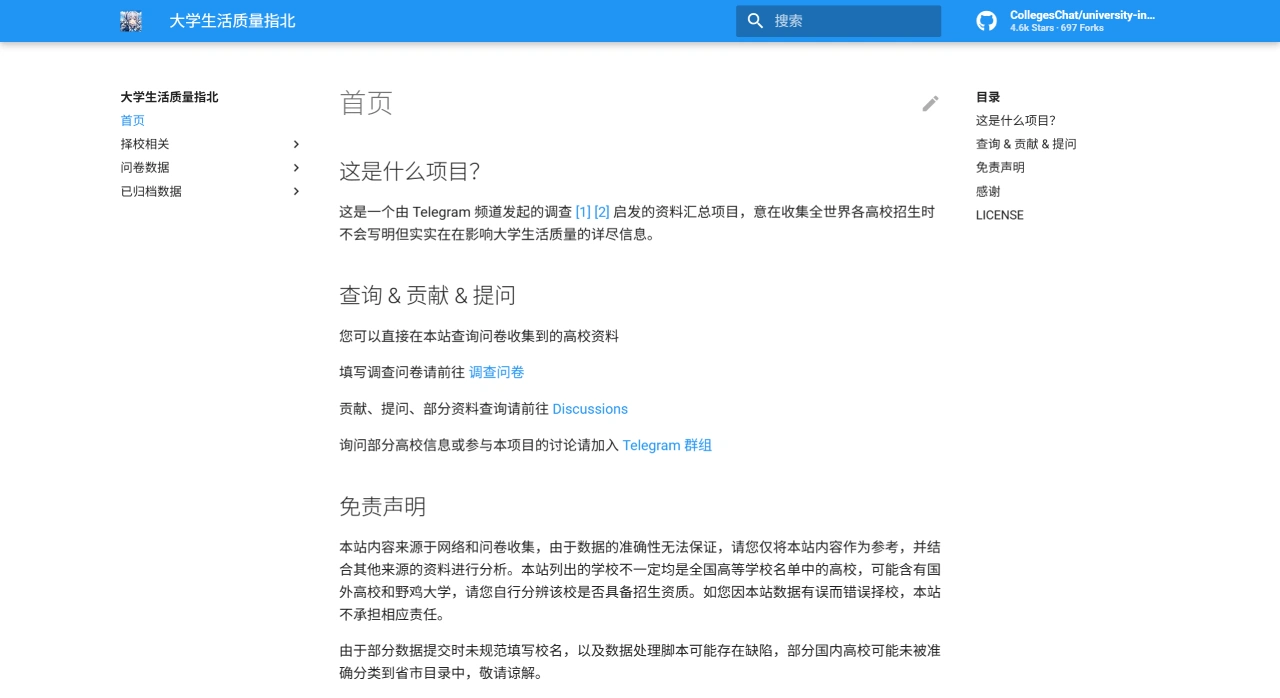
Task: Open the [1] reference link
Action: pyautogui.click(x=583, y=212)
